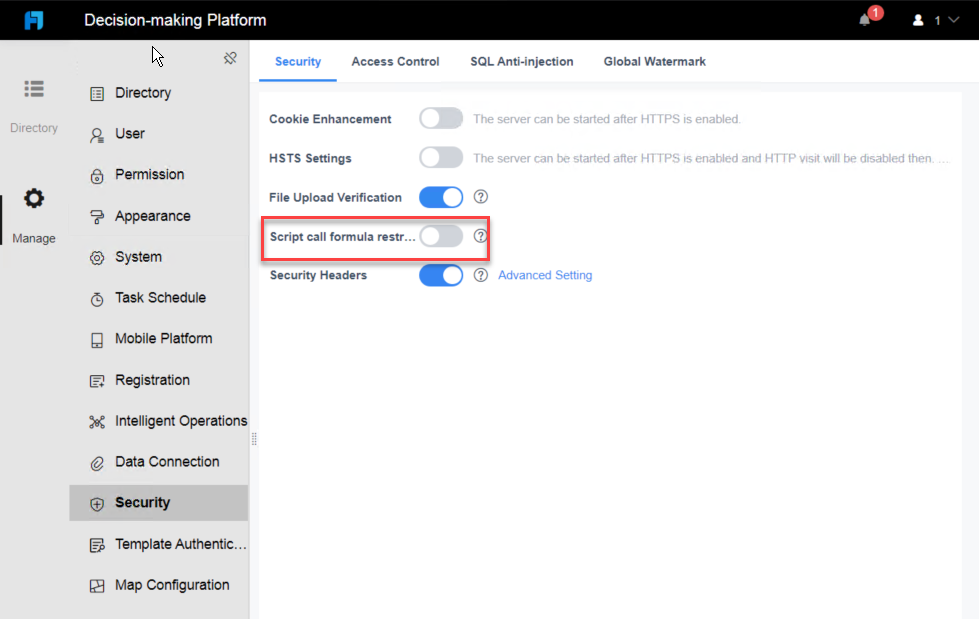Switch to the Access Control tab
This screenshot has height=619, width=979.
coord(395,61)
